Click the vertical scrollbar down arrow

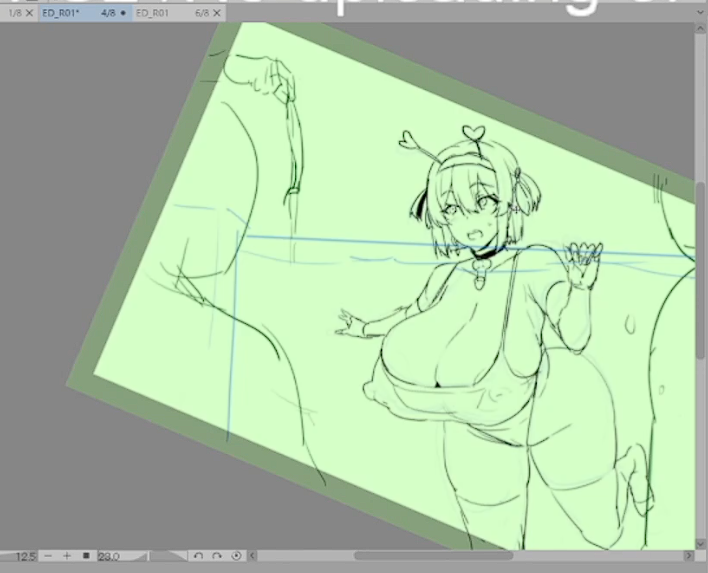click(x=701, y=545)
